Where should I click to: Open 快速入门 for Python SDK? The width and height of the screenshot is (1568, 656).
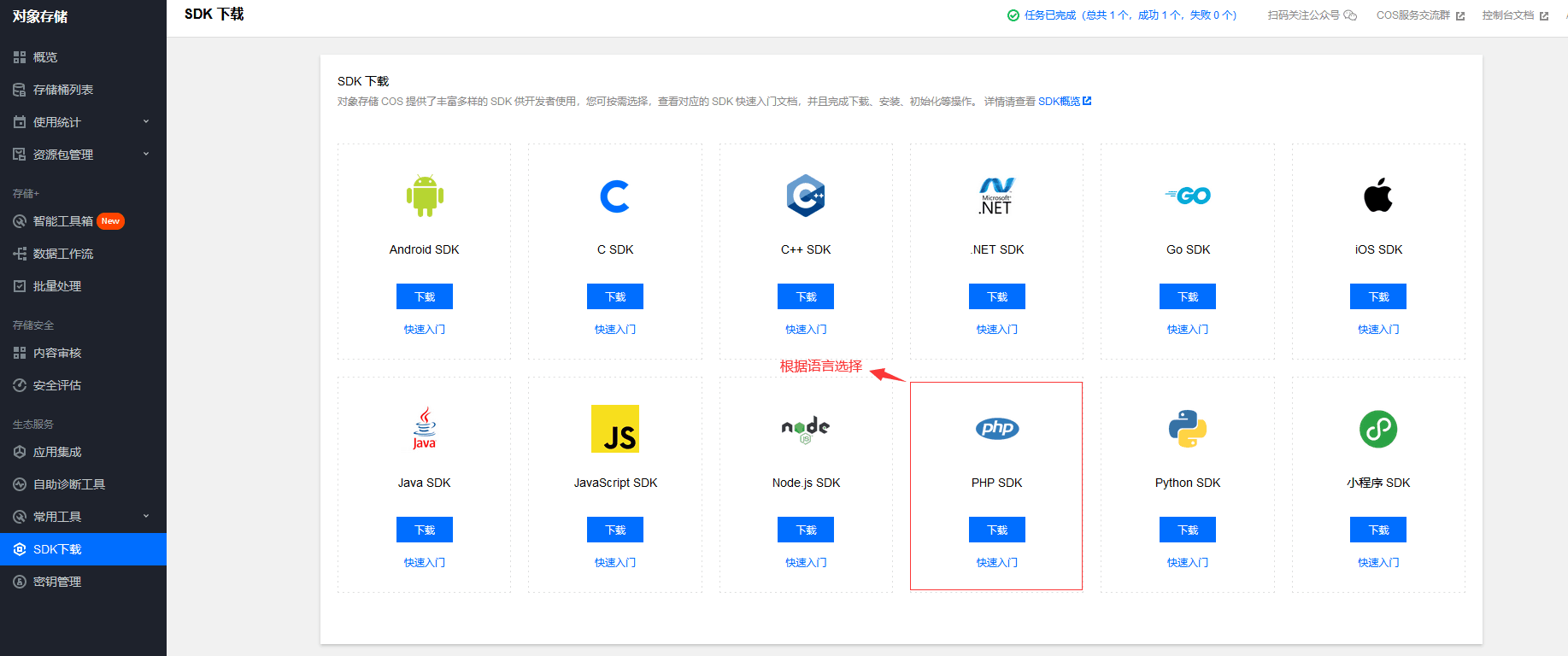(1188, 562)
